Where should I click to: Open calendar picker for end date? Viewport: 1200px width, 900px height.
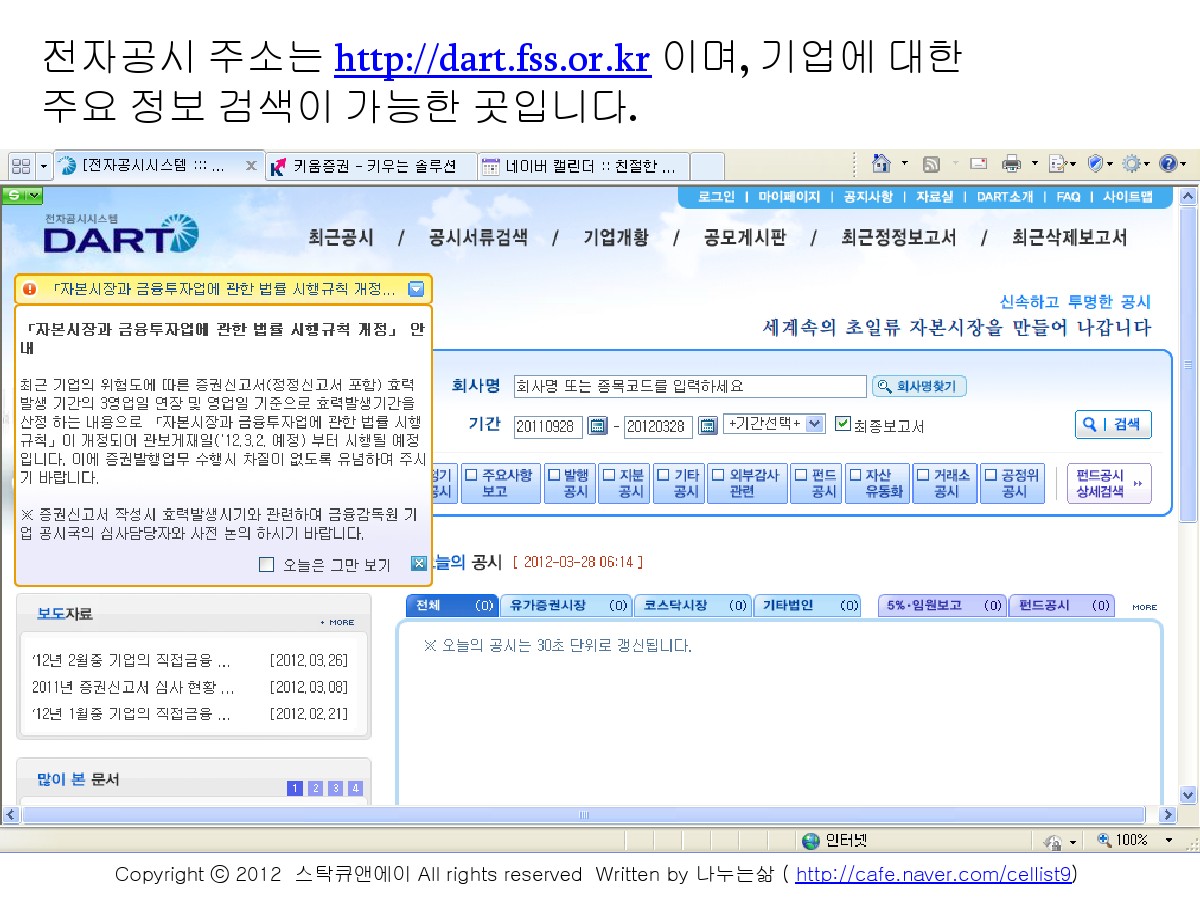click(707, 425)
